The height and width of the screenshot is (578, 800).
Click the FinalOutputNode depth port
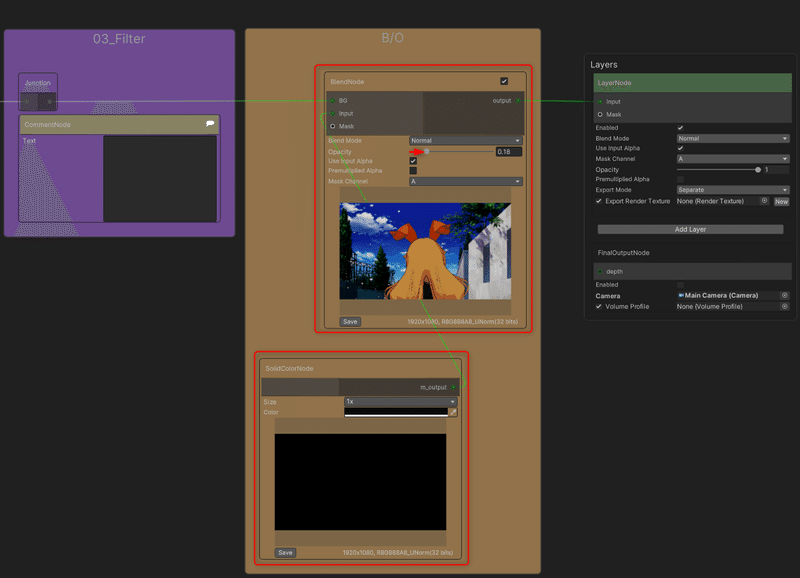coord(600,271)
